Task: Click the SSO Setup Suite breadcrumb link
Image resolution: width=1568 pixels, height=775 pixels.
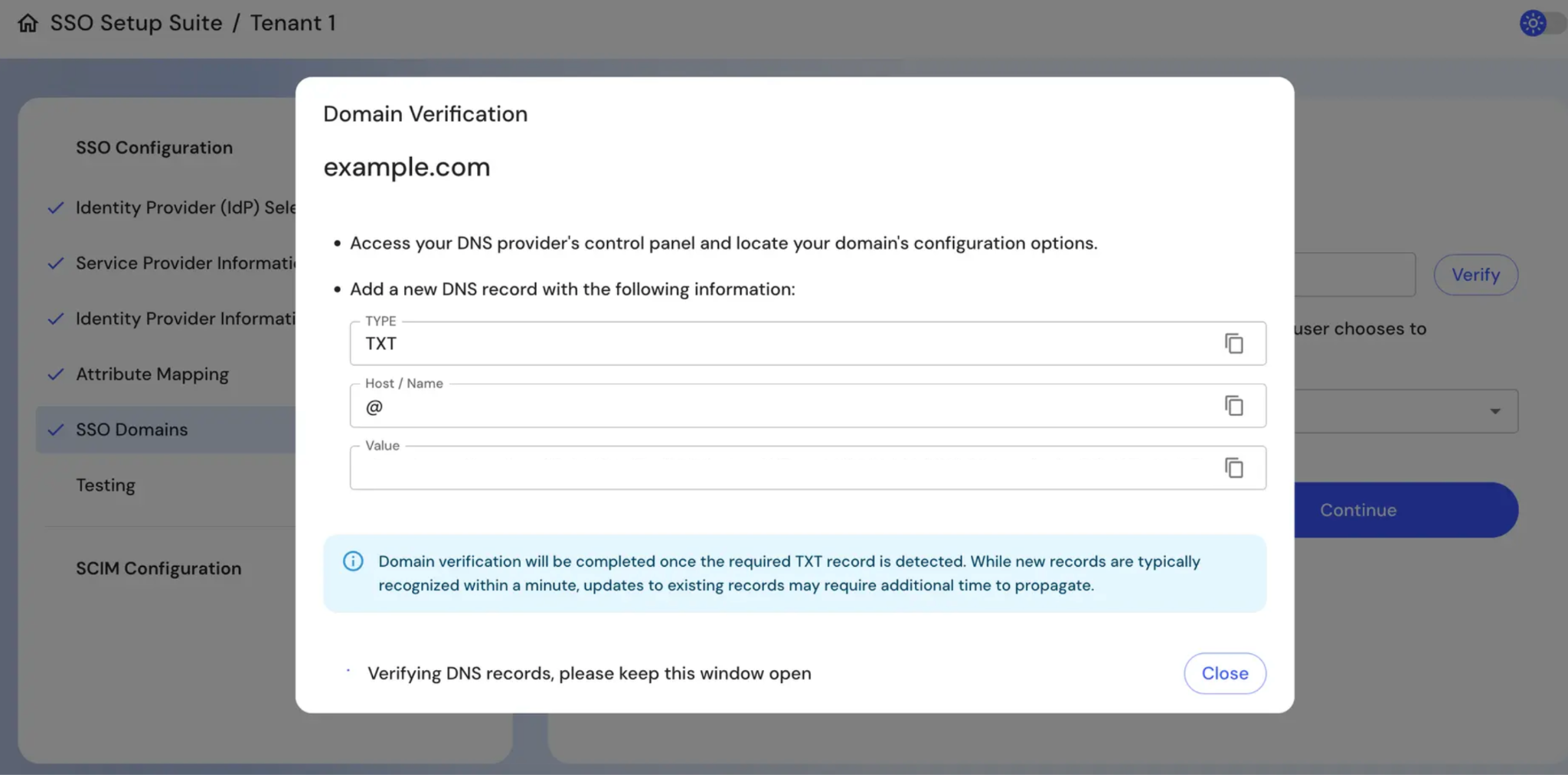Action: point(136,23)
